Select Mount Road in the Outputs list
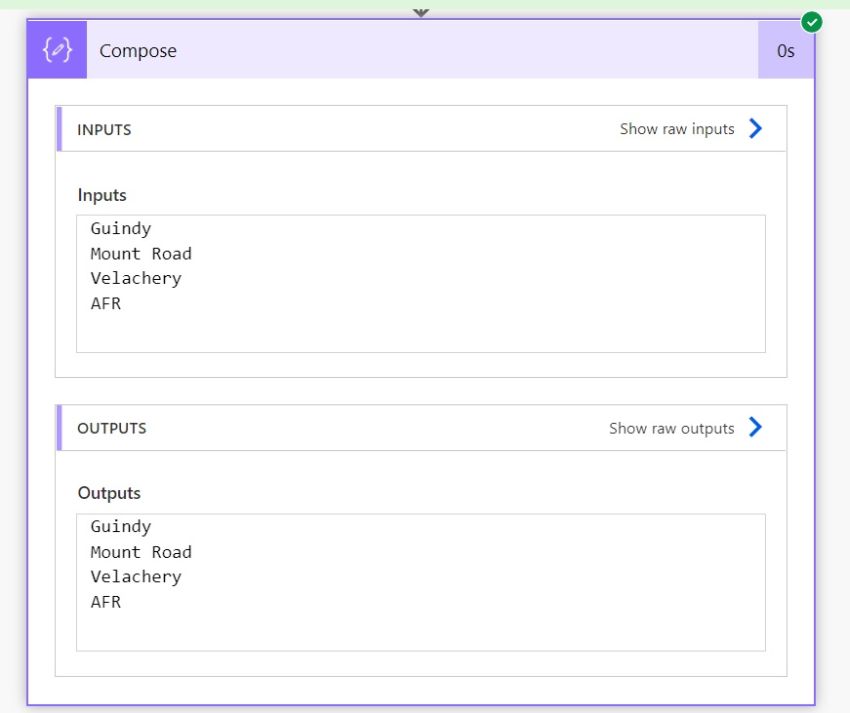The width and height of the screenshot is (850, 713). tap(141, 551)
